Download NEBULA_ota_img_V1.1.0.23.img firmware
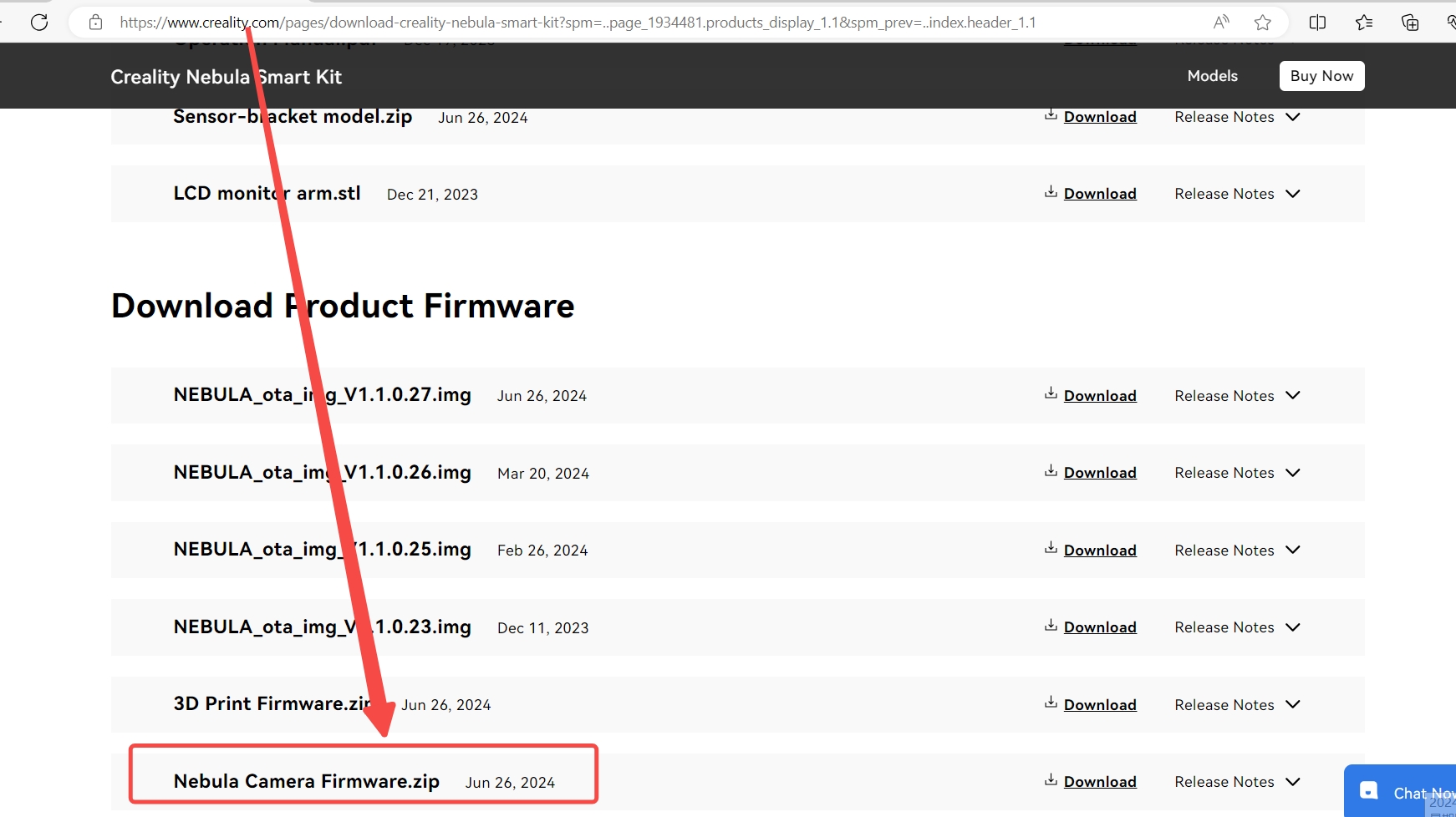 1100,627
